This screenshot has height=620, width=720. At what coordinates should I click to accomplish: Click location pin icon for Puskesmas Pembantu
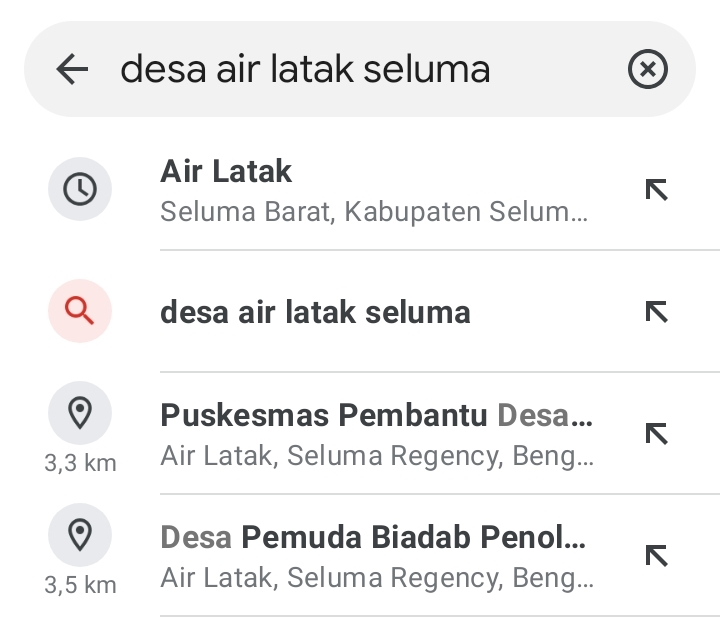pyautogui.click(x=80, y=412)
